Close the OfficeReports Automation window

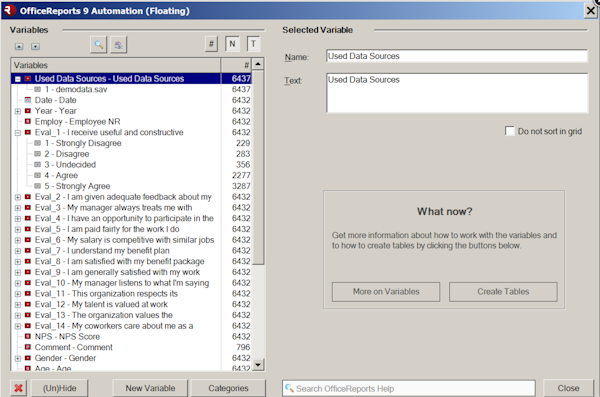(591, 11)
